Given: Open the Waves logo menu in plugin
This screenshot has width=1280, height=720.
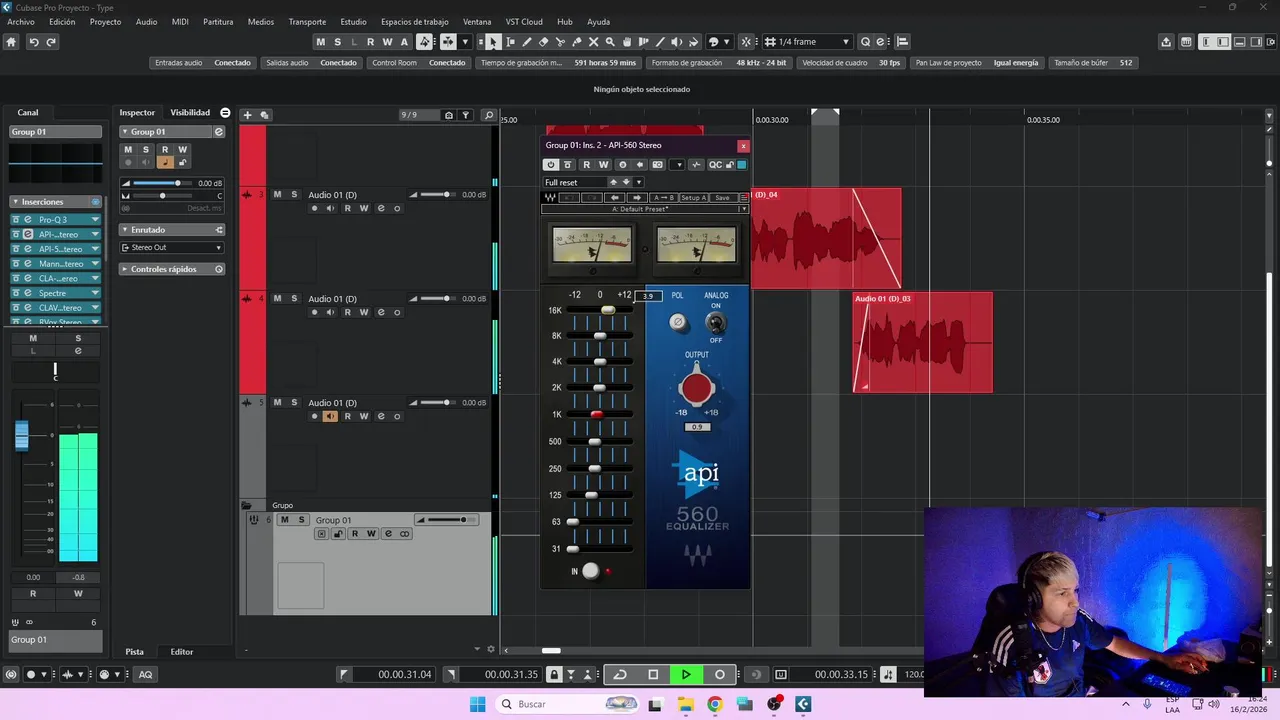Looking at the screenshot, I should tap(550, 197).
